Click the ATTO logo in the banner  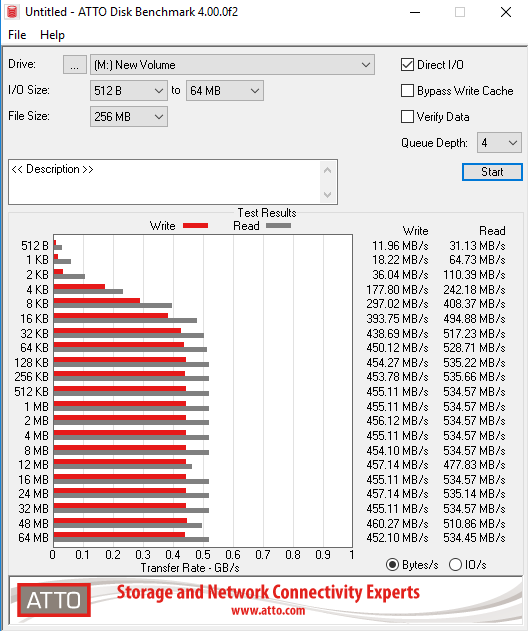click(x=54, y=600)
